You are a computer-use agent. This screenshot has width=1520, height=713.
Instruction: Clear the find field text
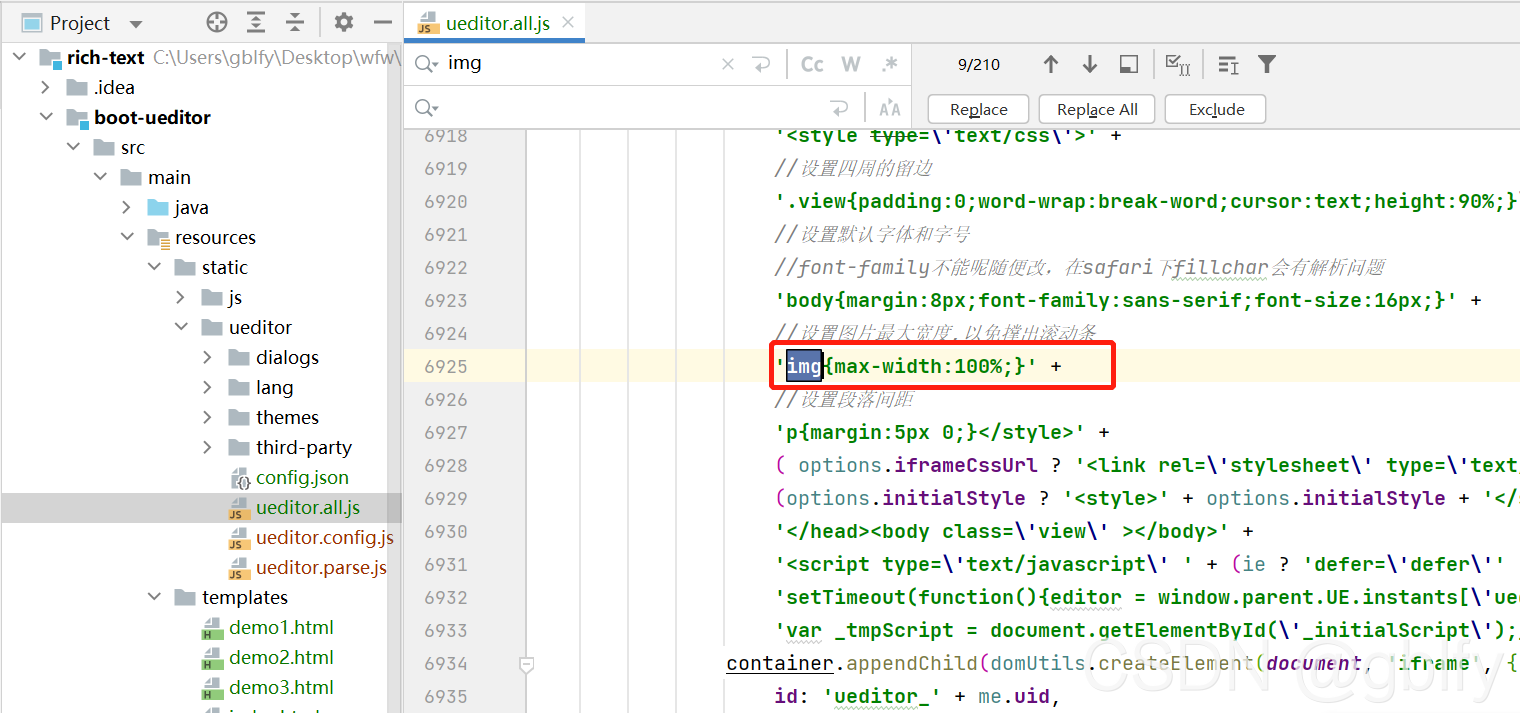point(728,64)
